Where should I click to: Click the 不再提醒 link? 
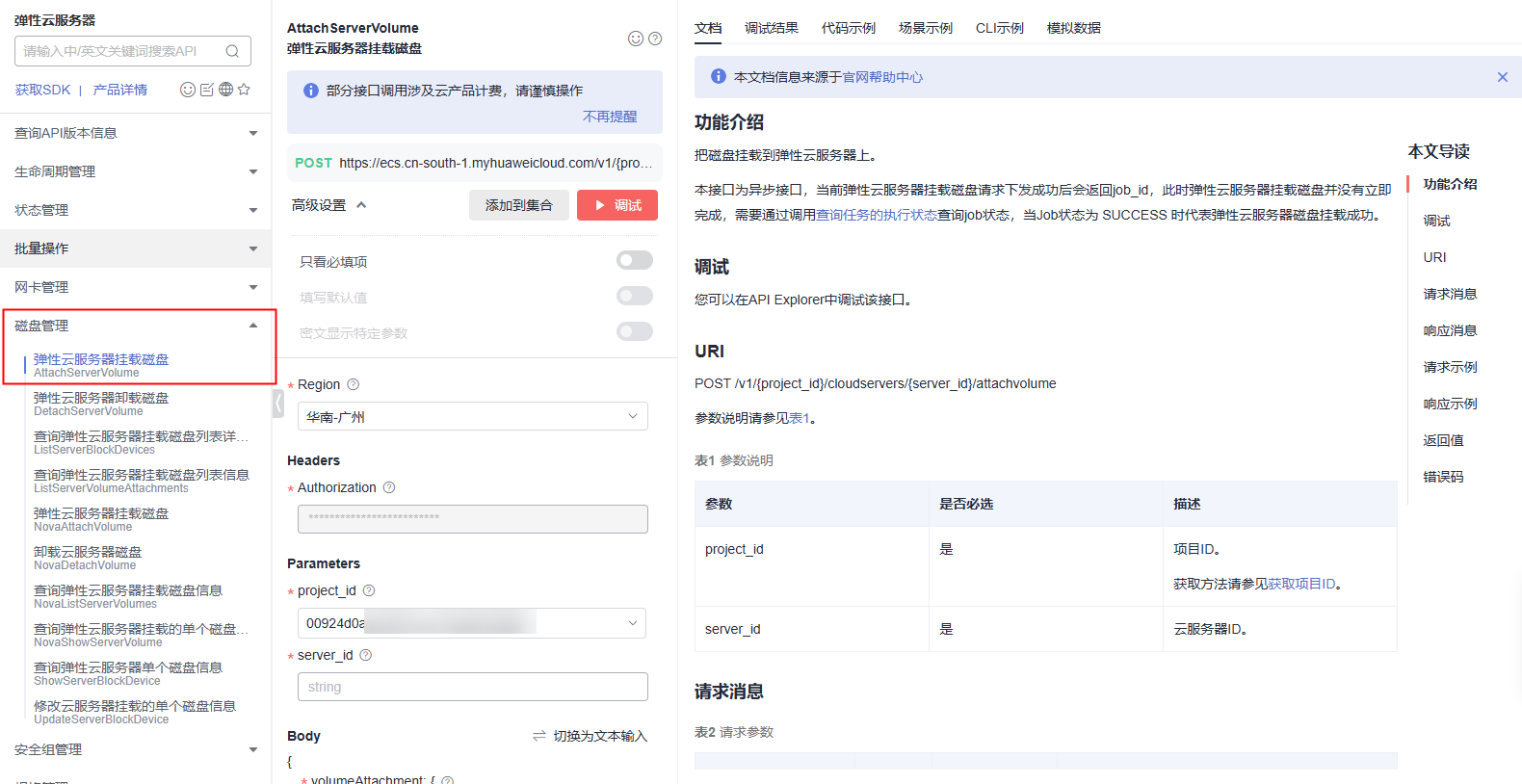tap(610, 117)
